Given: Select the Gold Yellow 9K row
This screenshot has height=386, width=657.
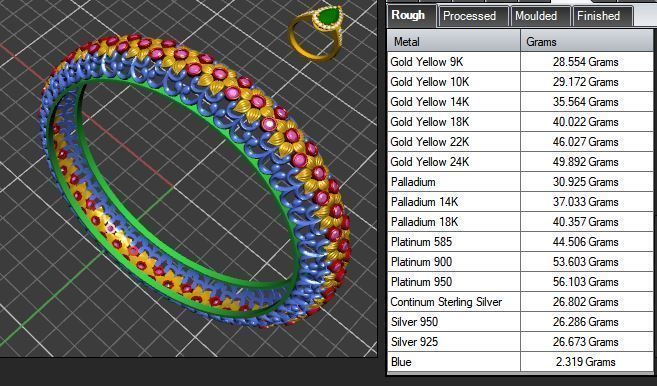Looking at the screenshot, I should (521, 62).
